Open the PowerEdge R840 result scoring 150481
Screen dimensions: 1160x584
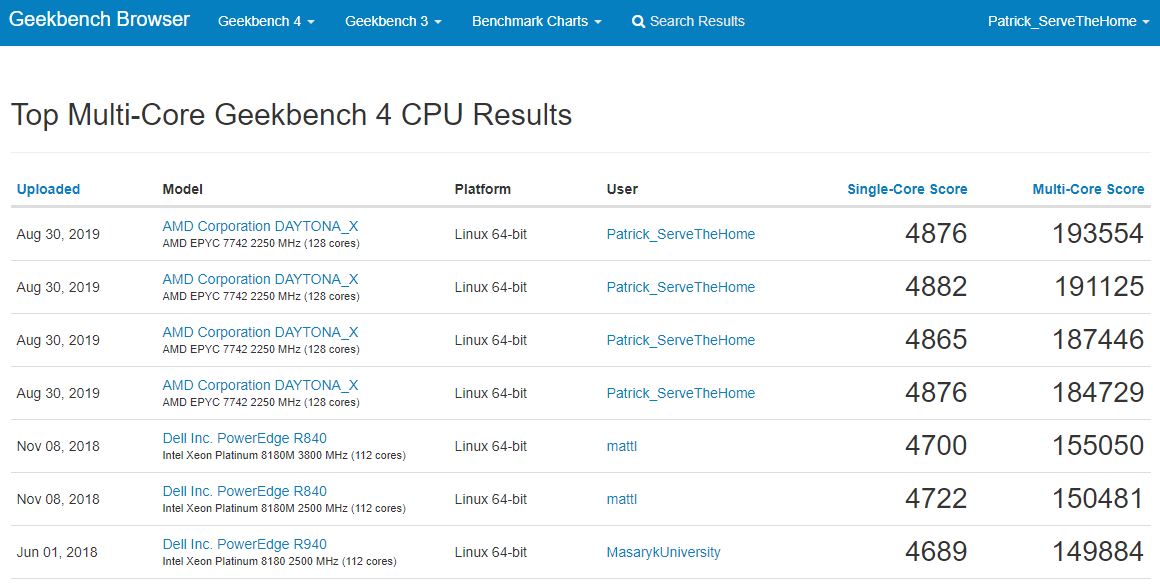[x=244, y=491]
